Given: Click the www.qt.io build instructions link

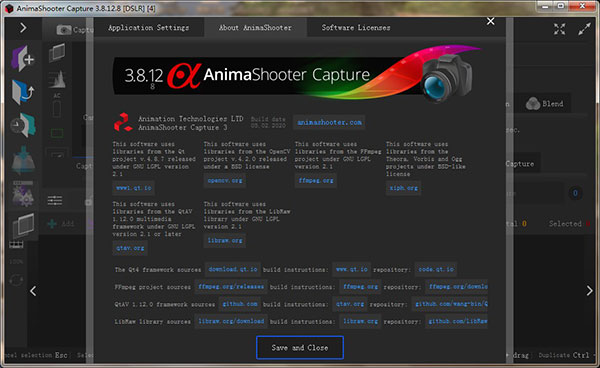Looking at the screenshot, I should 351,269.
